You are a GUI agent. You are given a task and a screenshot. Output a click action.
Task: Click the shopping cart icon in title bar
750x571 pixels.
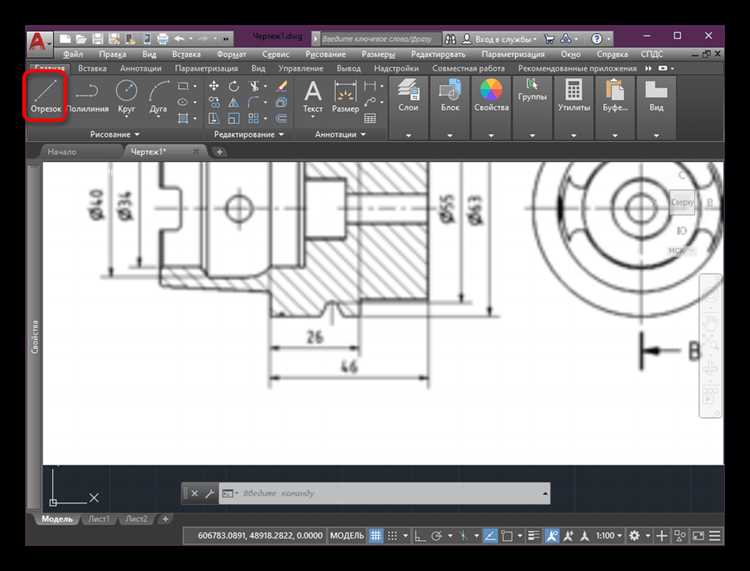(549, 39)
